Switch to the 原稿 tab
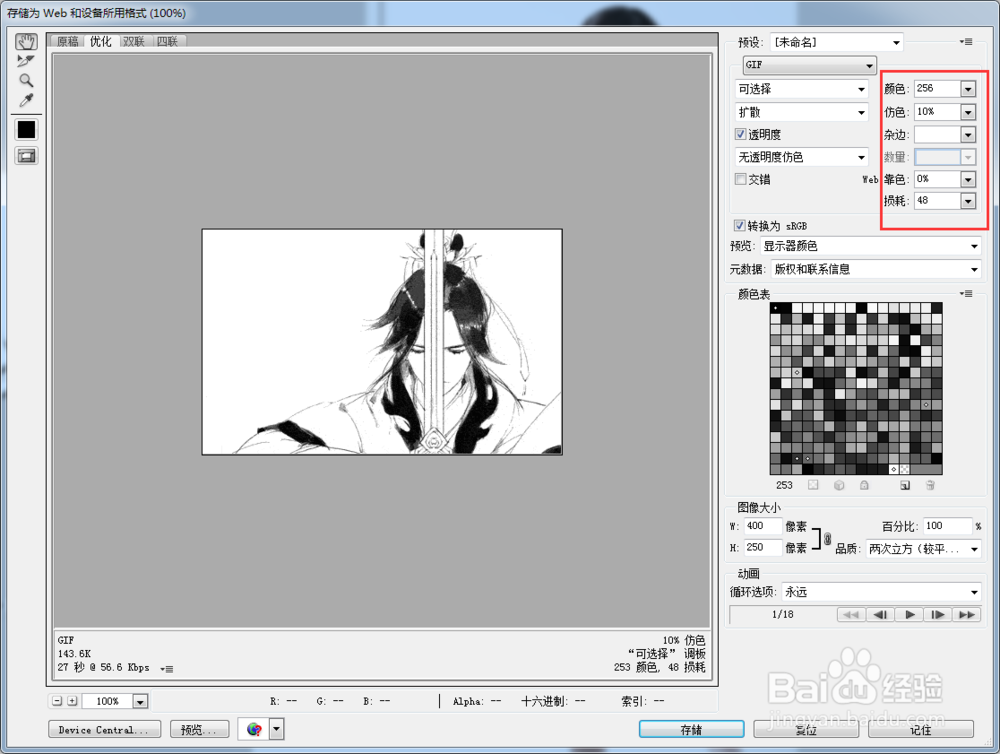The image size is (1000, 754). (x=68, y=41)
